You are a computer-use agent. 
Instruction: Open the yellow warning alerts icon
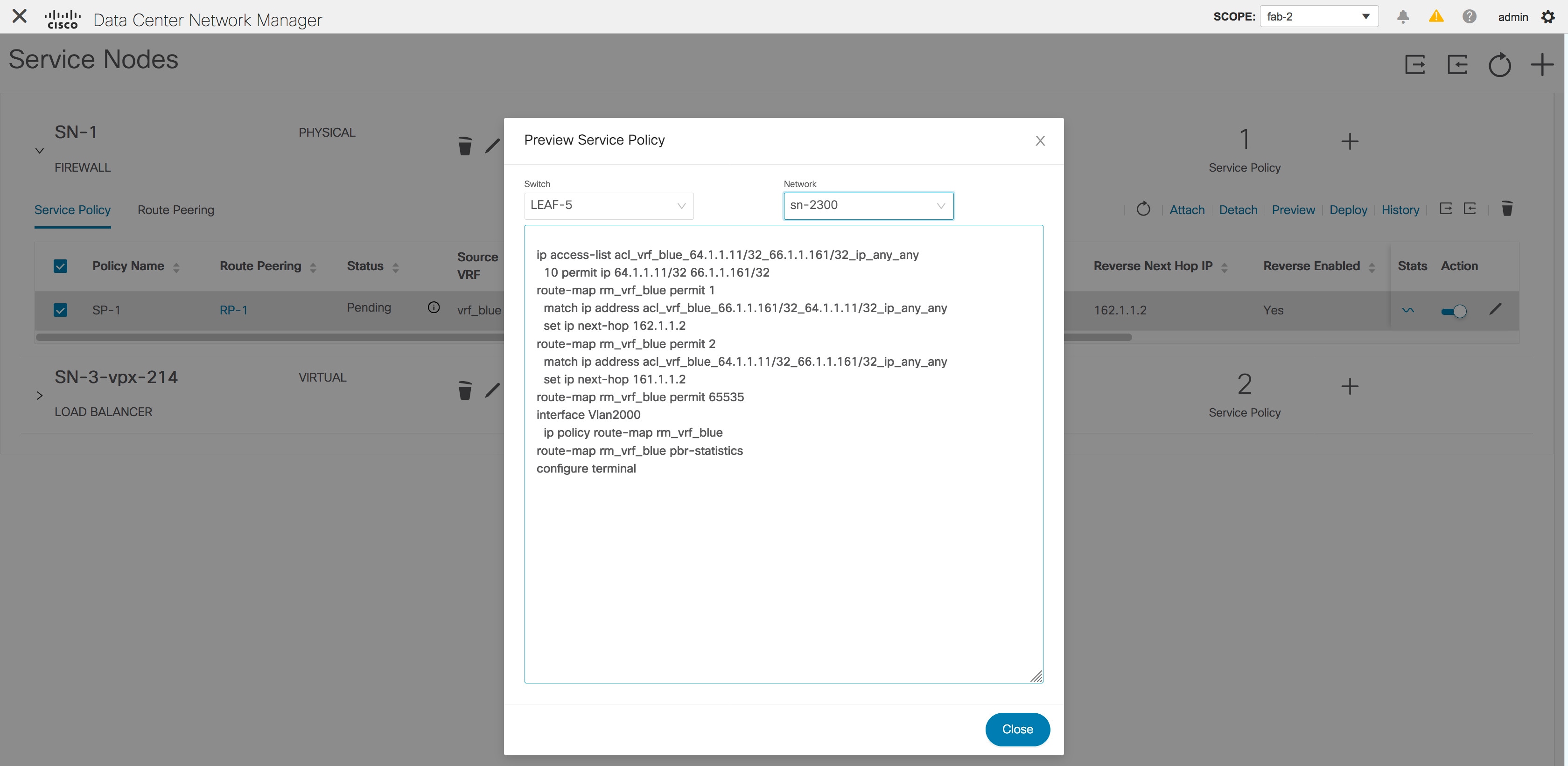pyautogui.click(x=1436, y=16)
